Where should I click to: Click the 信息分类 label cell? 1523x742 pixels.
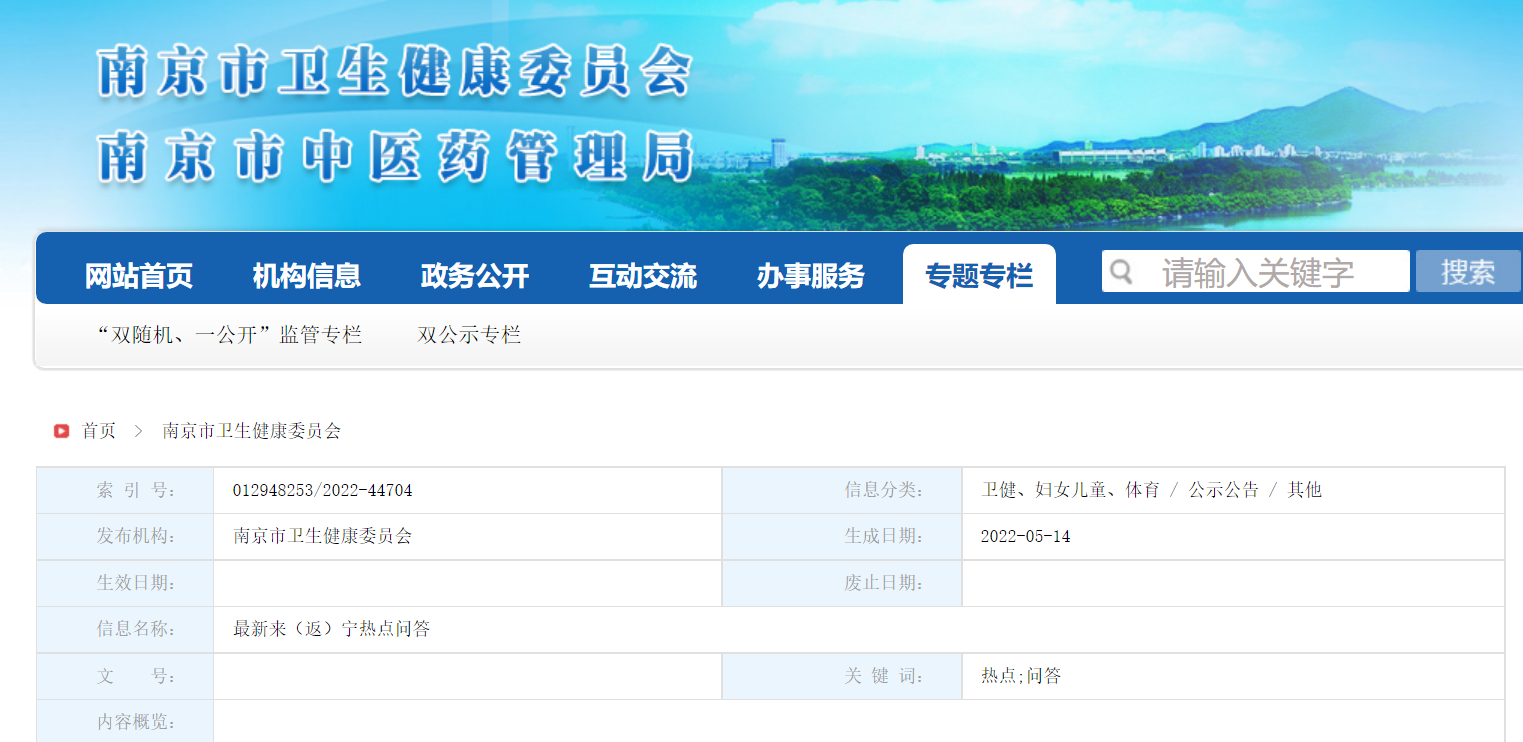click(842, 490)
